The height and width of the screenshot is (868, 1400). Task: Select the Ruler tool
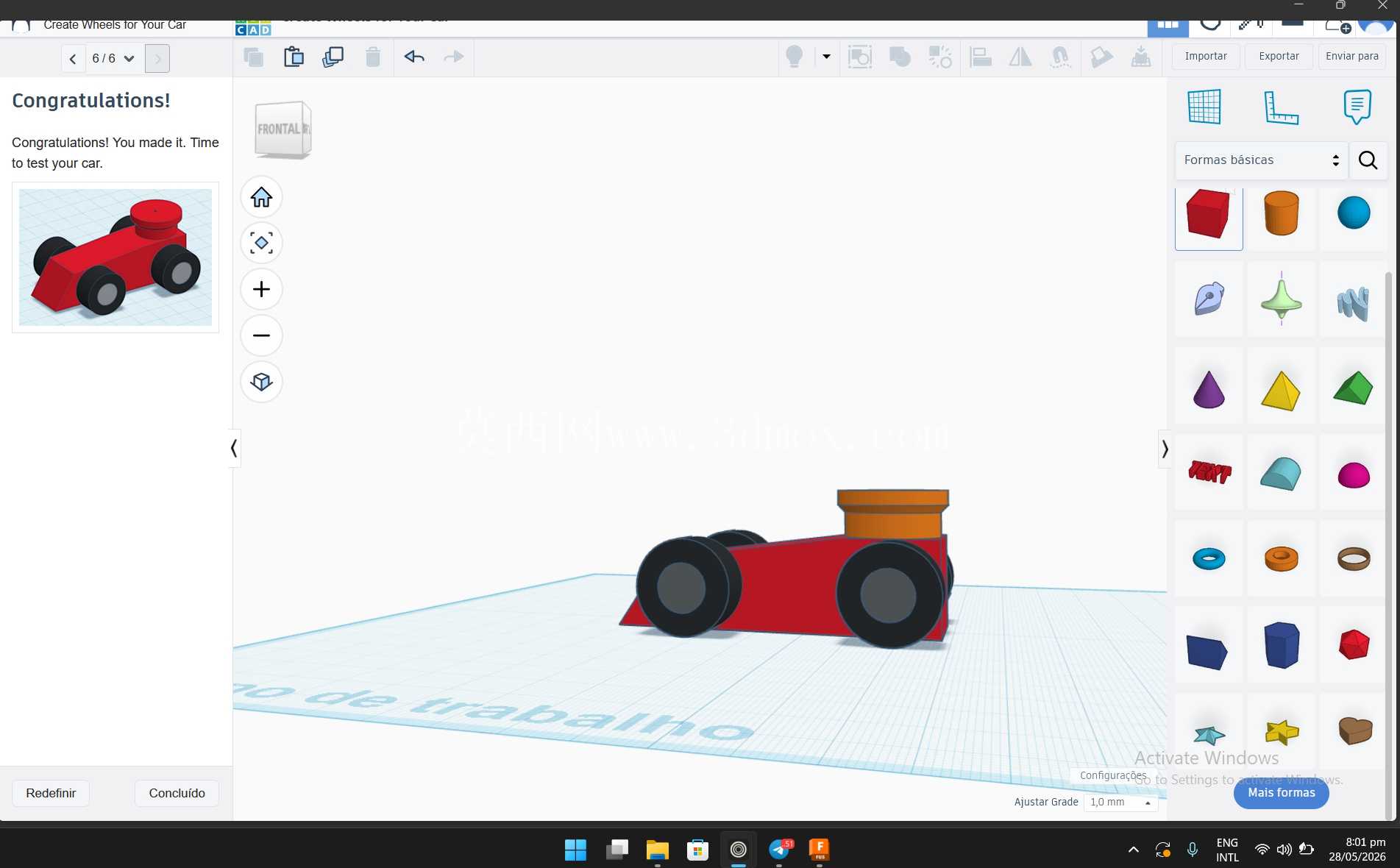point(1281,107)
